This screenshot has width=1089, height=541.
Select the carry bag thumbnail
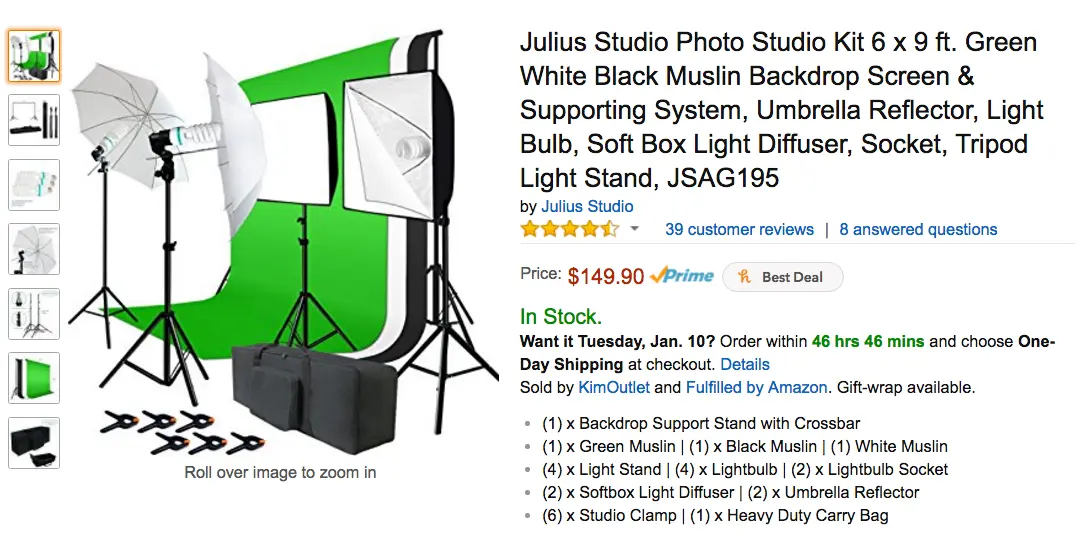pos(34,443)
